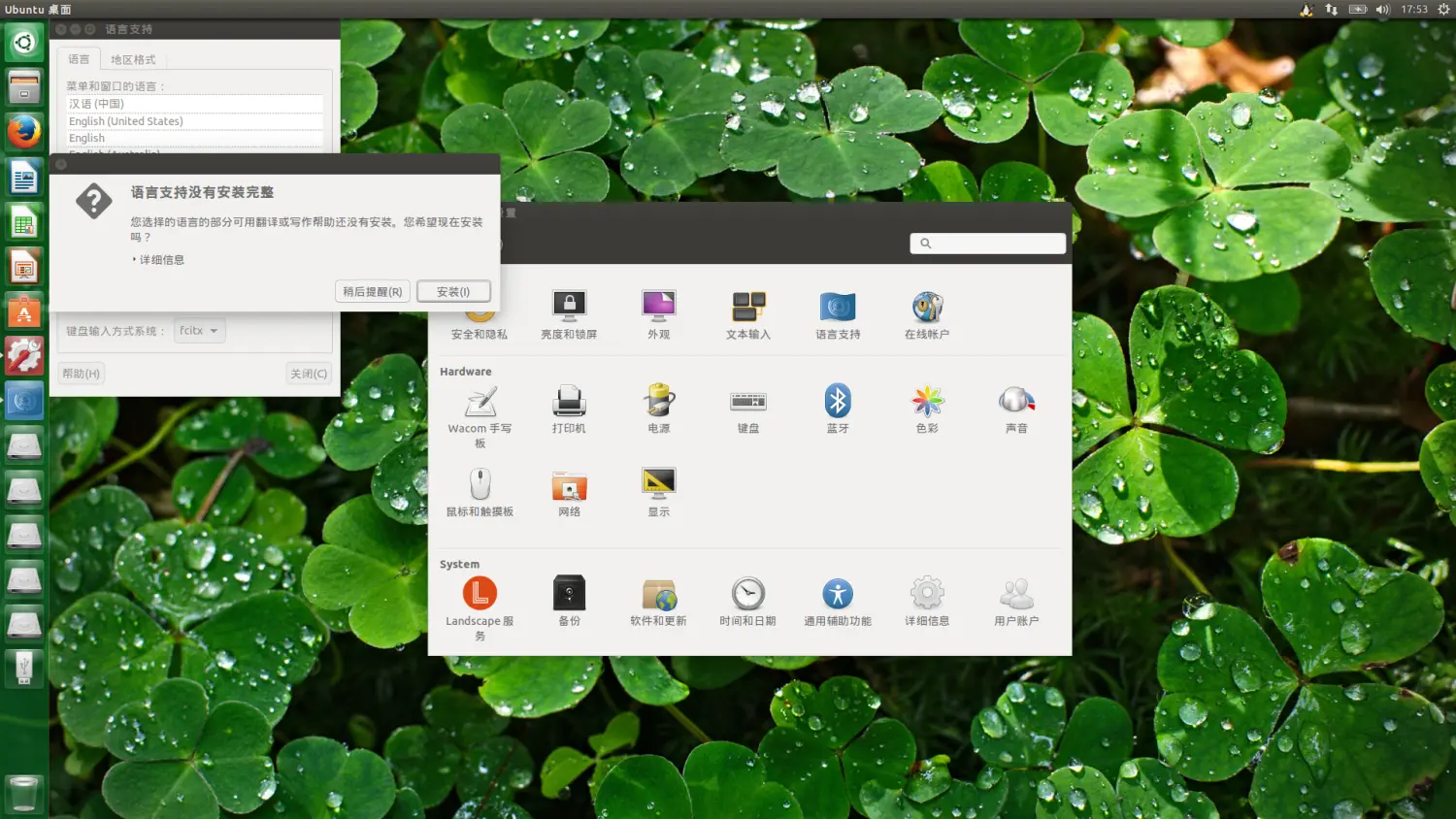Open Landscape service settings icon
The image size is (1456, 819).
coord(480,594)
